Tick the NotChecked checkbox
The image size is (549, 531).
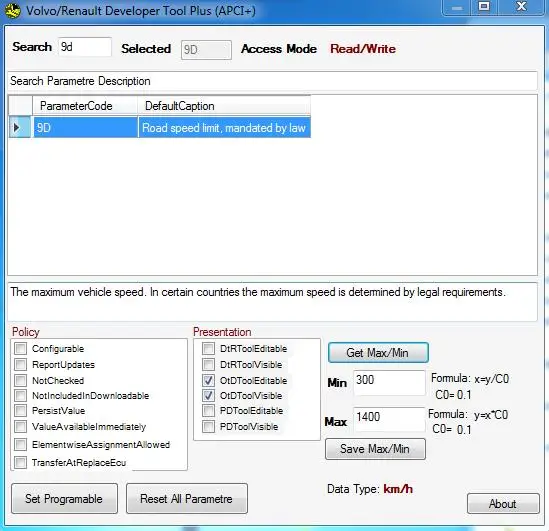[20, 380]
